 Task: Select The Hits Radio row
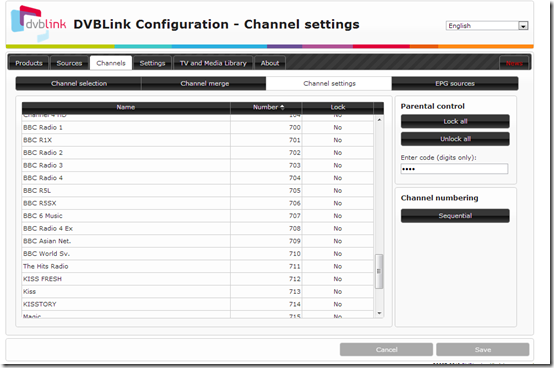click(198, 266)
